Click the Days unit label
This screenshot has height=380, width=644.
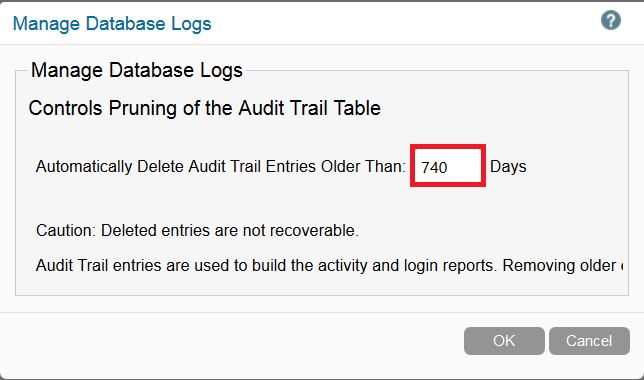tap(508, 167)
